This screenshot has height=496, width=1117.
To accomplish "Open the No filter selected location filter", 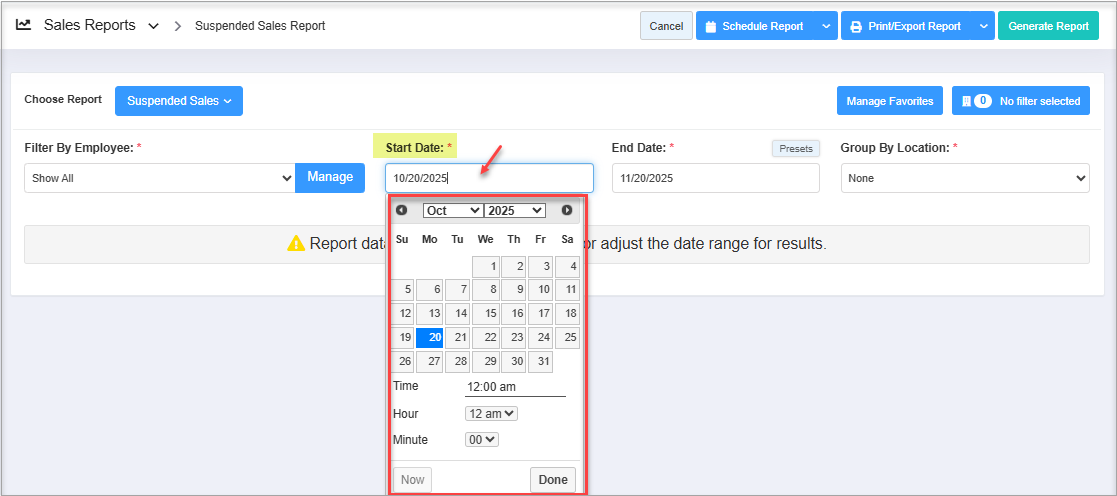I will tap(1020, 100).
